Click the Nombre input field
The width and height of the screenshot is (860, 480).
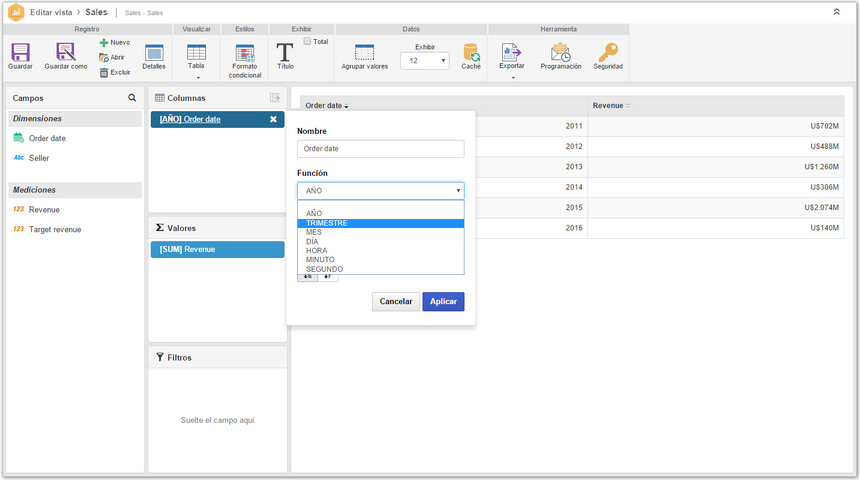coord(381,149)
